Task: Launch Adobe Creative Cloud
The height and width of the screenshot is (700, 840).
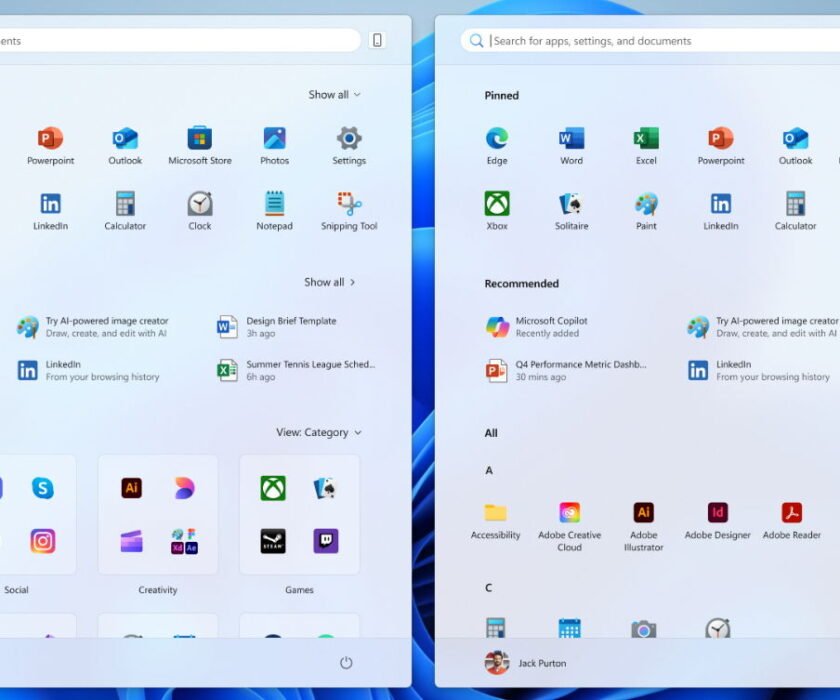Action: point(569,527)
